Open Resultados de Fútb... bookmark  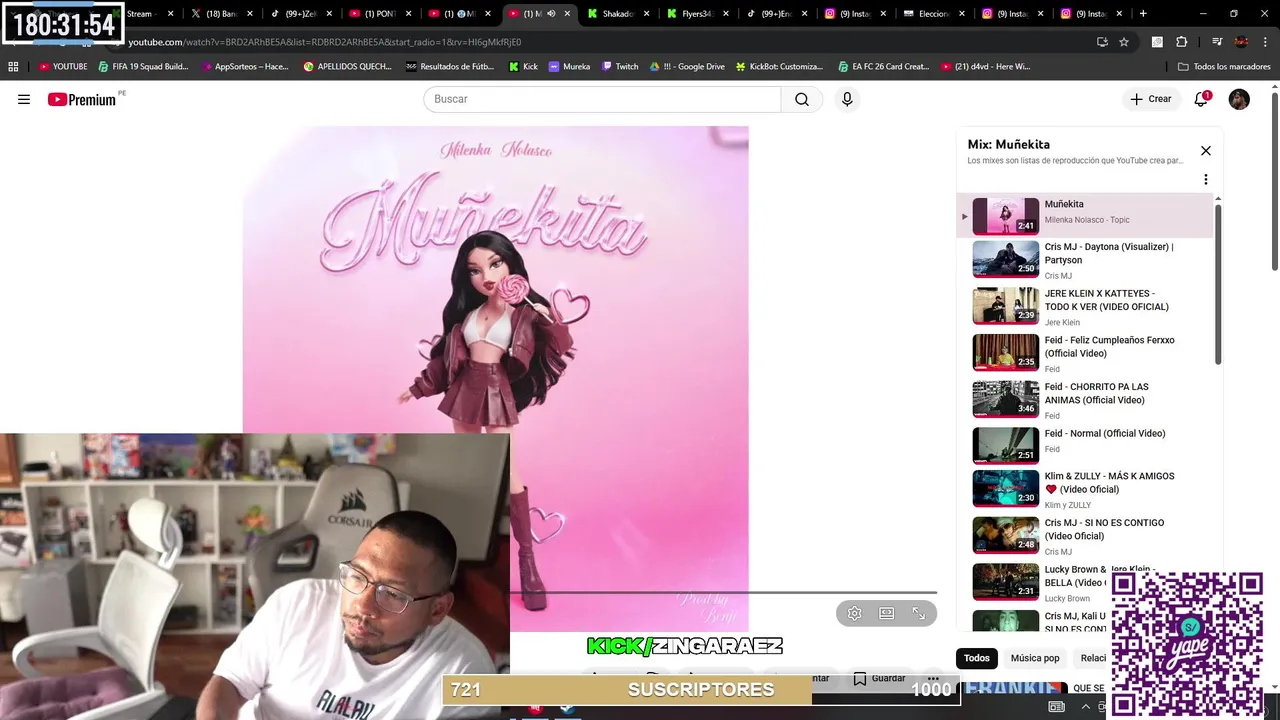tap(450, 66)
